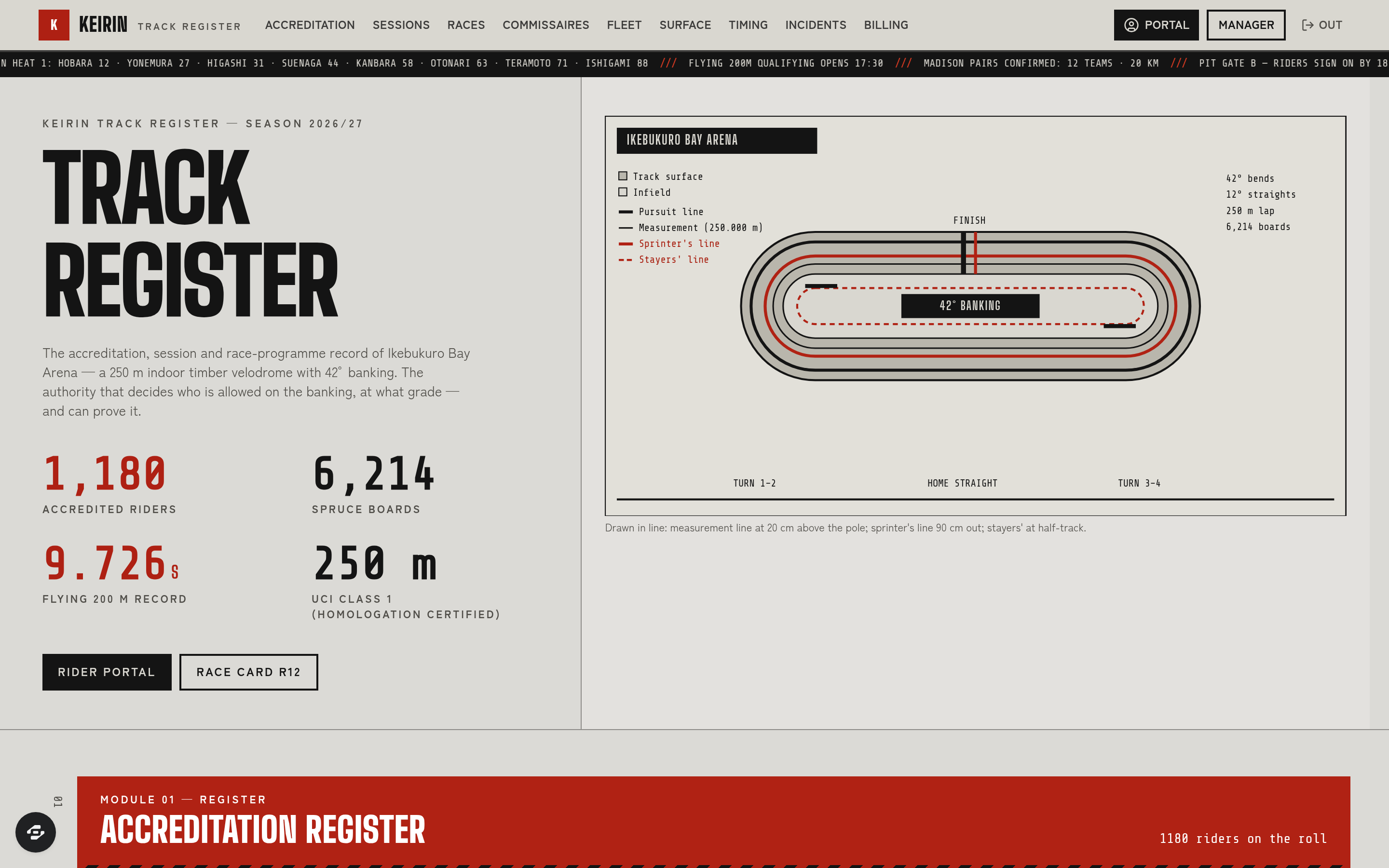Click the TURN 3-4 label
The width and height of the screenshot is (1389, 868).
click(1139, 483)
